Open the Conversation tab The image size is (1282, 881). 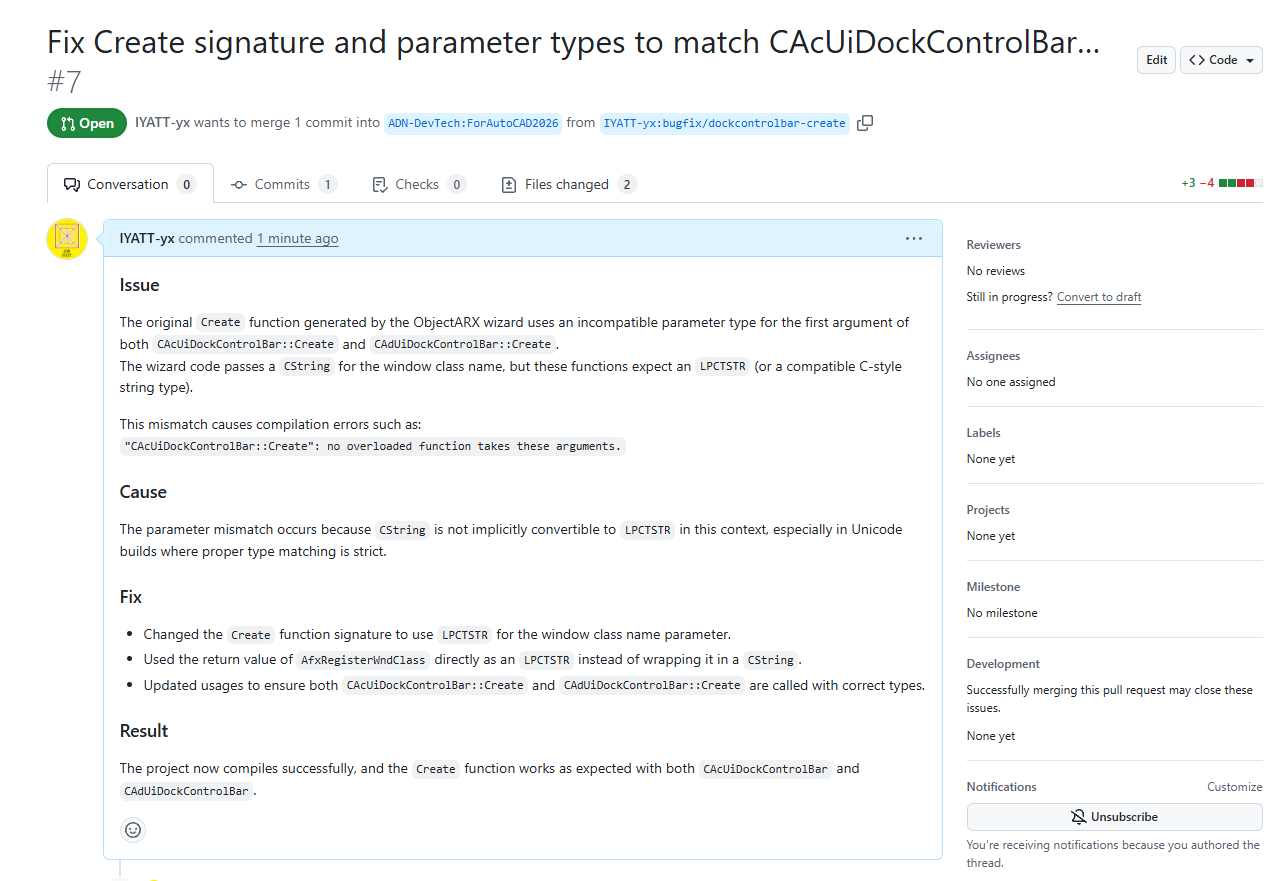click(129, 184)
